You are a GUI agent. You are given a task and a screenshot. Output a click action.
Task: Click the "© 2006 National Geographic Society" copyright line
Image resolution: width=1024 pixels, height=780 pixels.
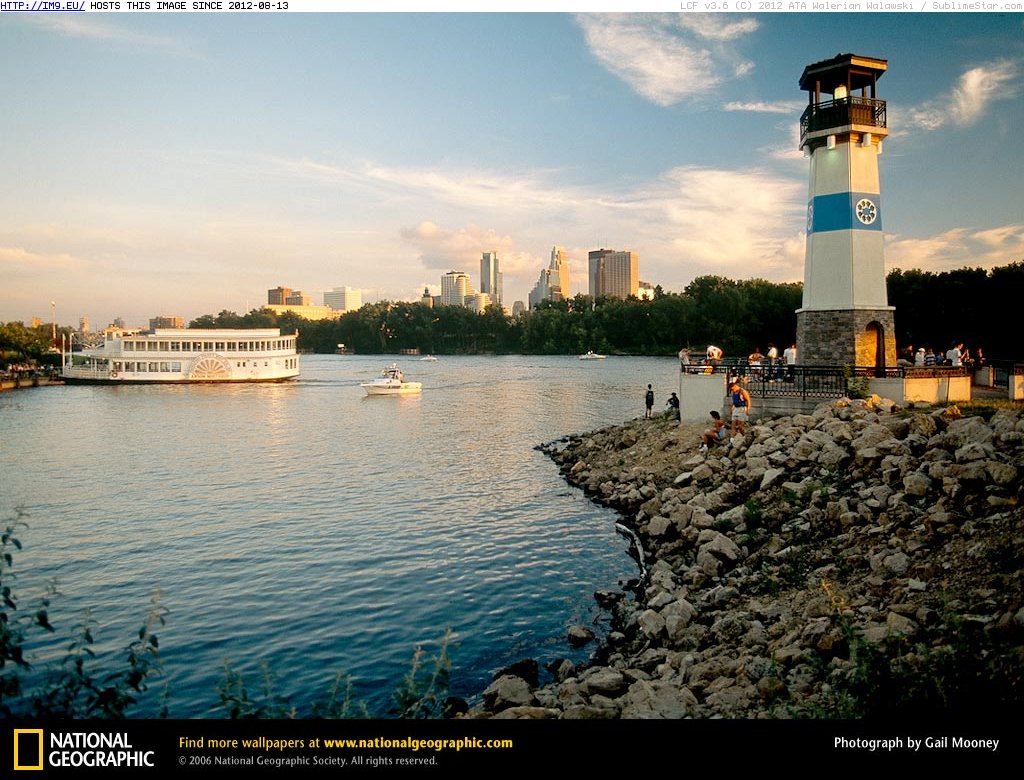click(x=308, y=761)
